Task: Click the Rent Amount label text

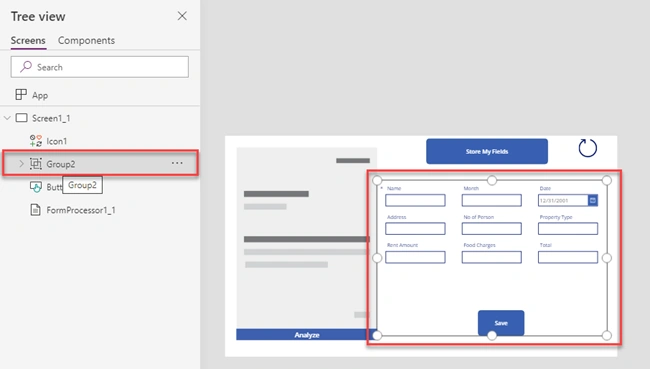Action: (x=402, y=245)
